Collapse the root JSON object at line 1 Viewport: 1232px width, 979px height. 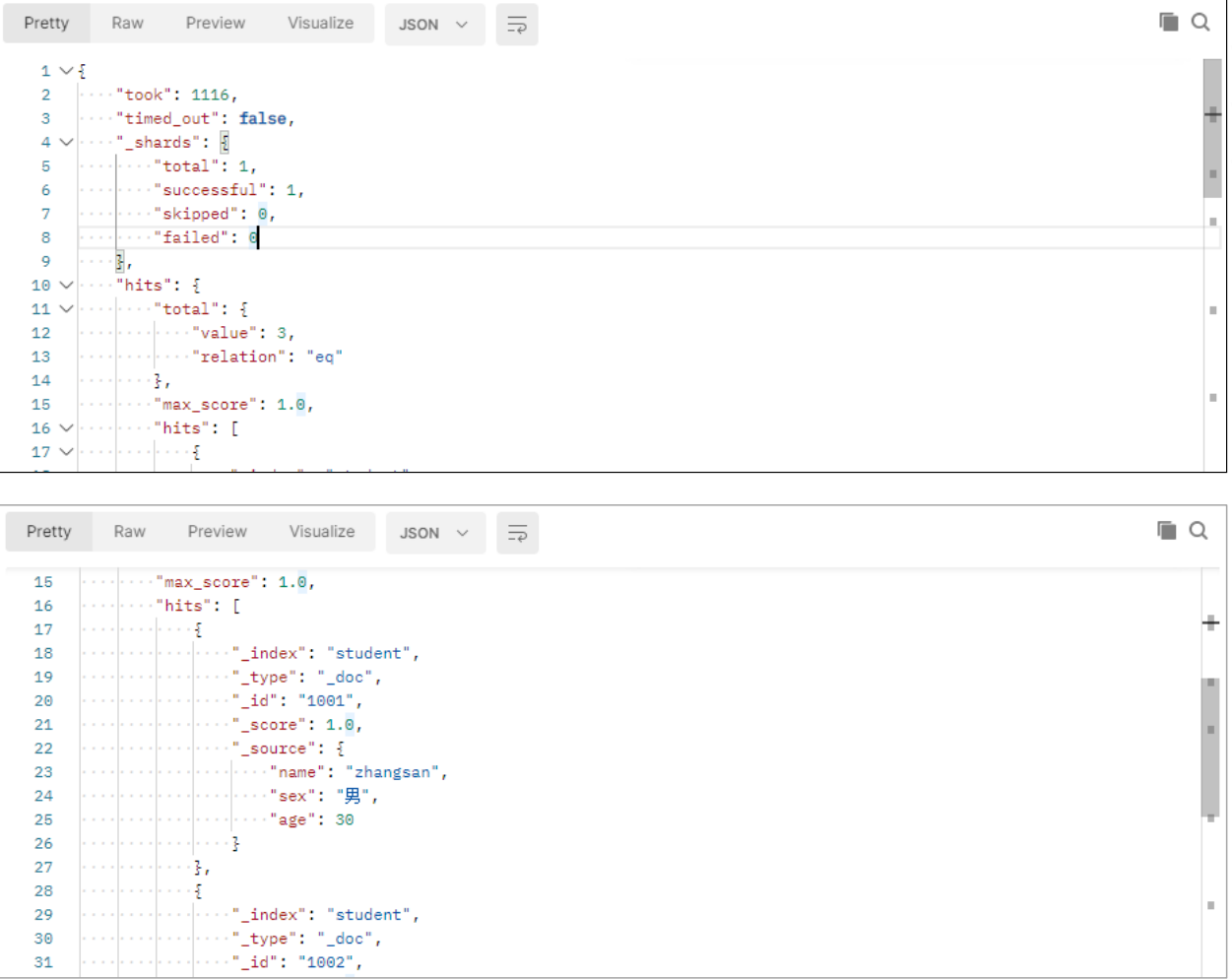pos(66,71)
